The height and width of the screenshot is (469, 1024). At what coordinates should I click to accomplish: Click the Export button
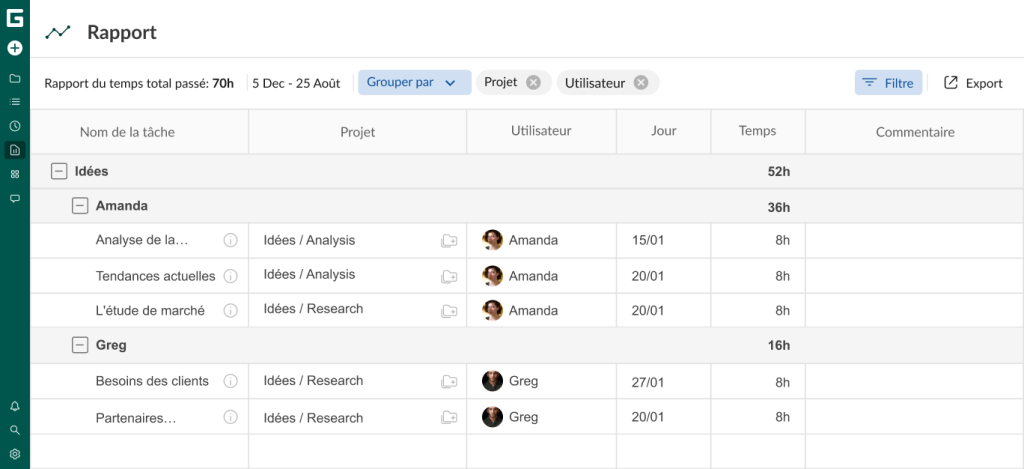[973, 83]
